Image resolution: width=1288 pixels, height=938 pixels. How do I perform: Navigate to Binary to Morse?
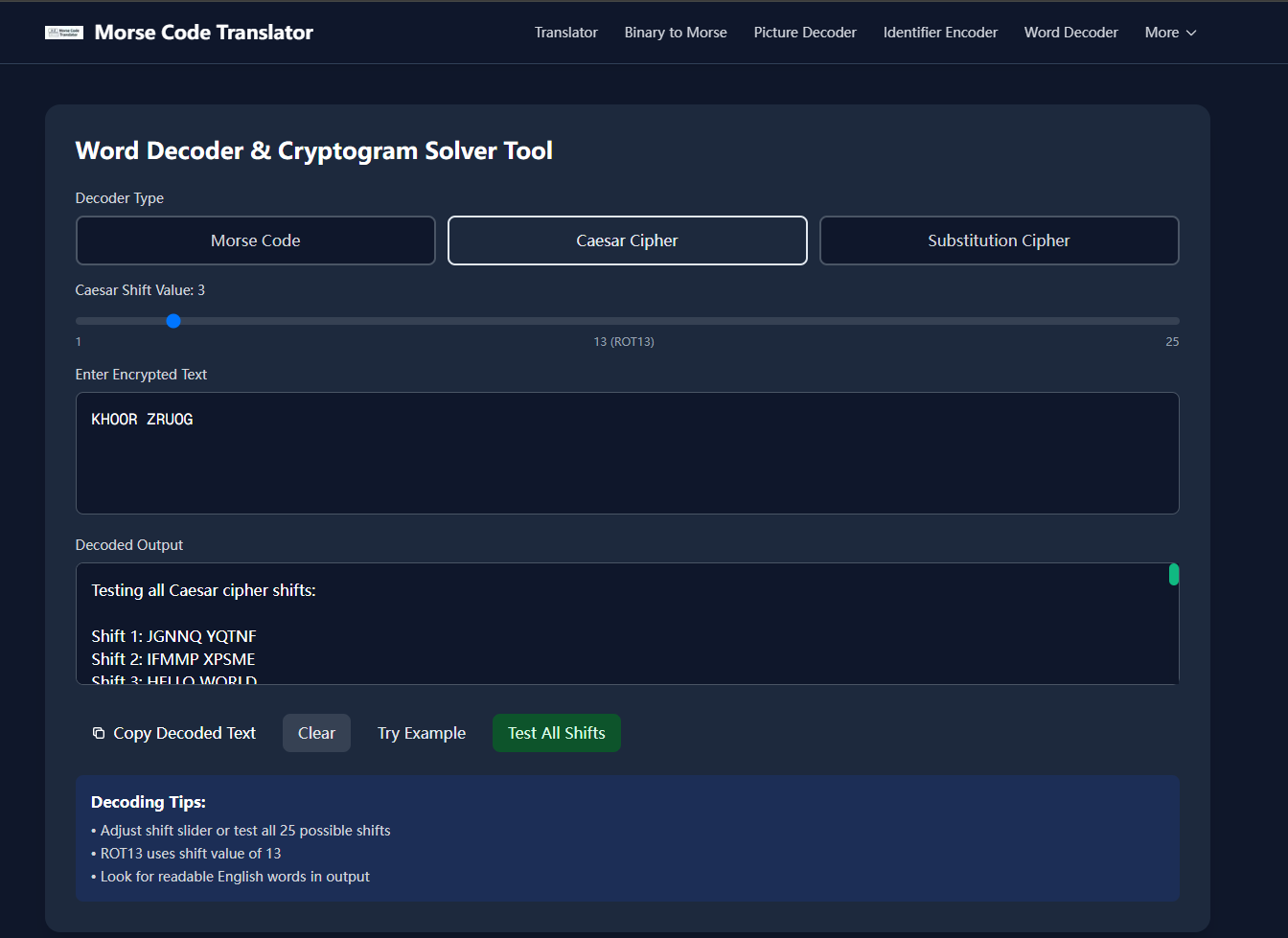coord(676,32)
